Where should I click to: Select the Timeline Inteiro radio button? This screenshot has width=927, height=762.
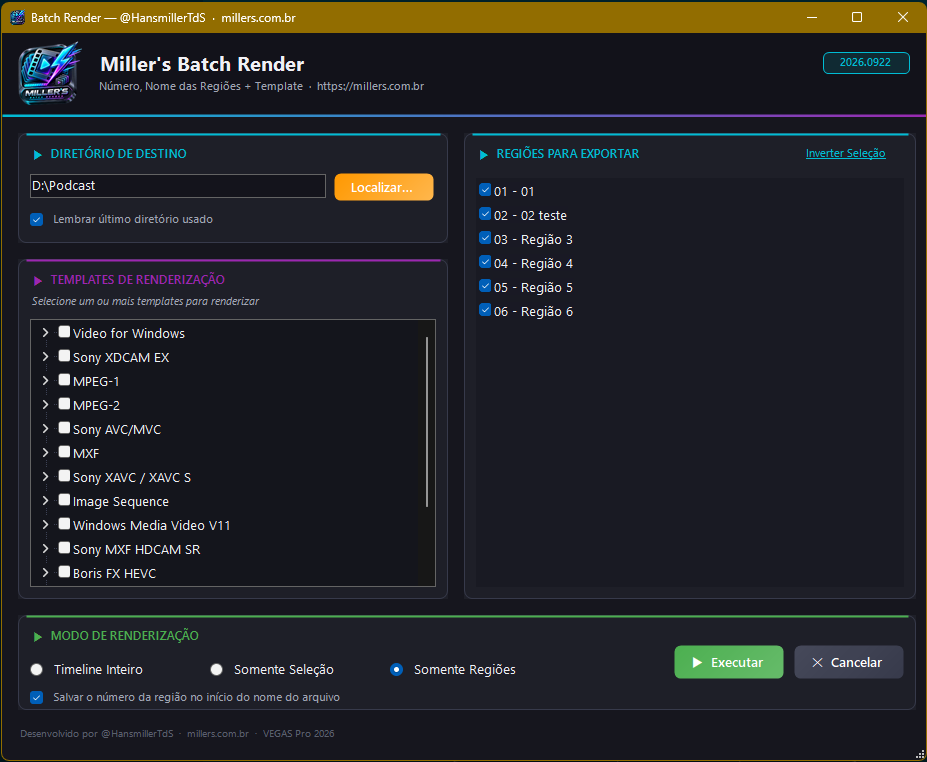point(37,669)
